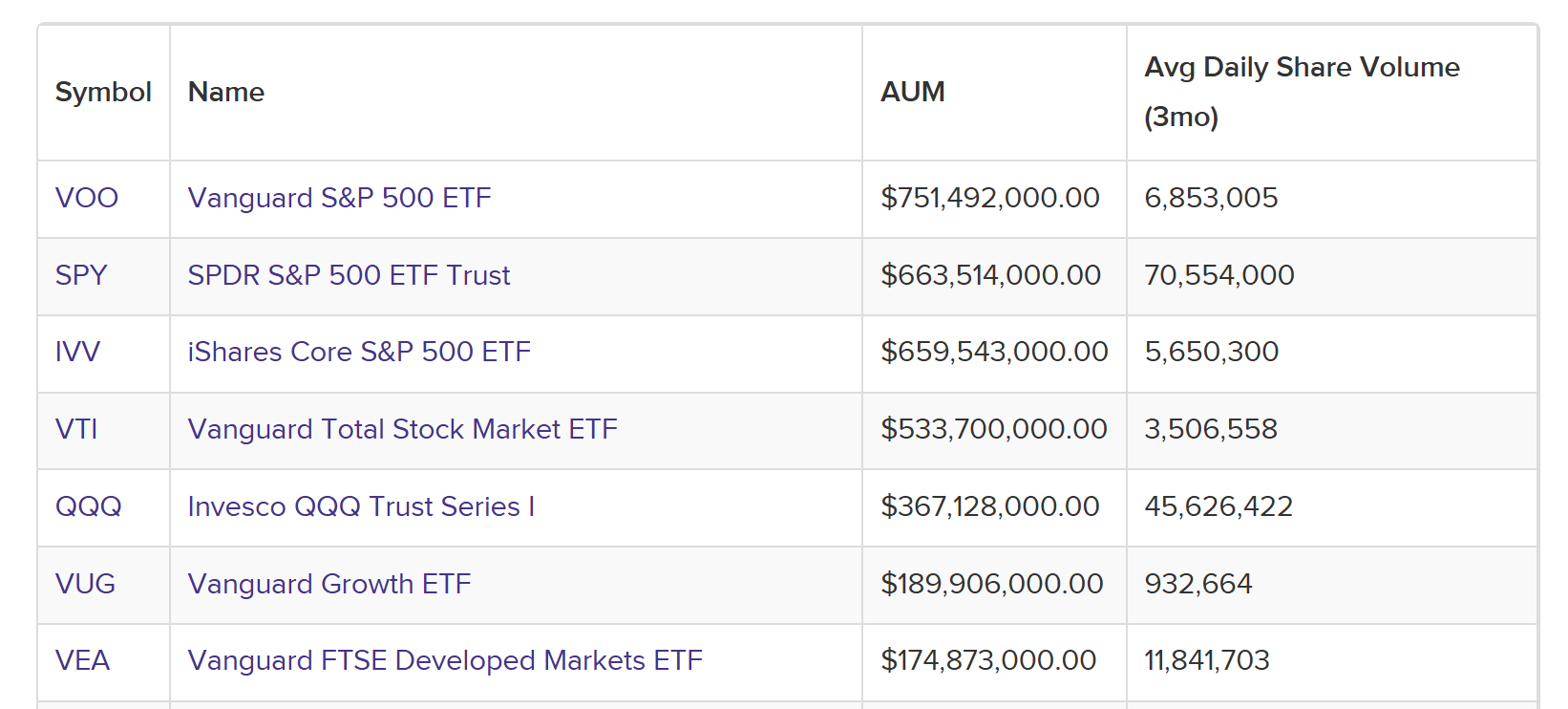Screen dimensions: 1568x709
Task: Click the IVV symbol link
Action: tap(77, 352)
